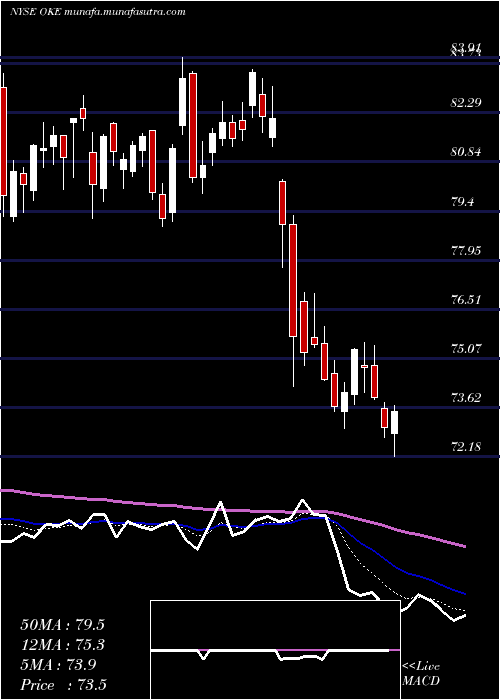Click the 80.84 price level label

466,152
